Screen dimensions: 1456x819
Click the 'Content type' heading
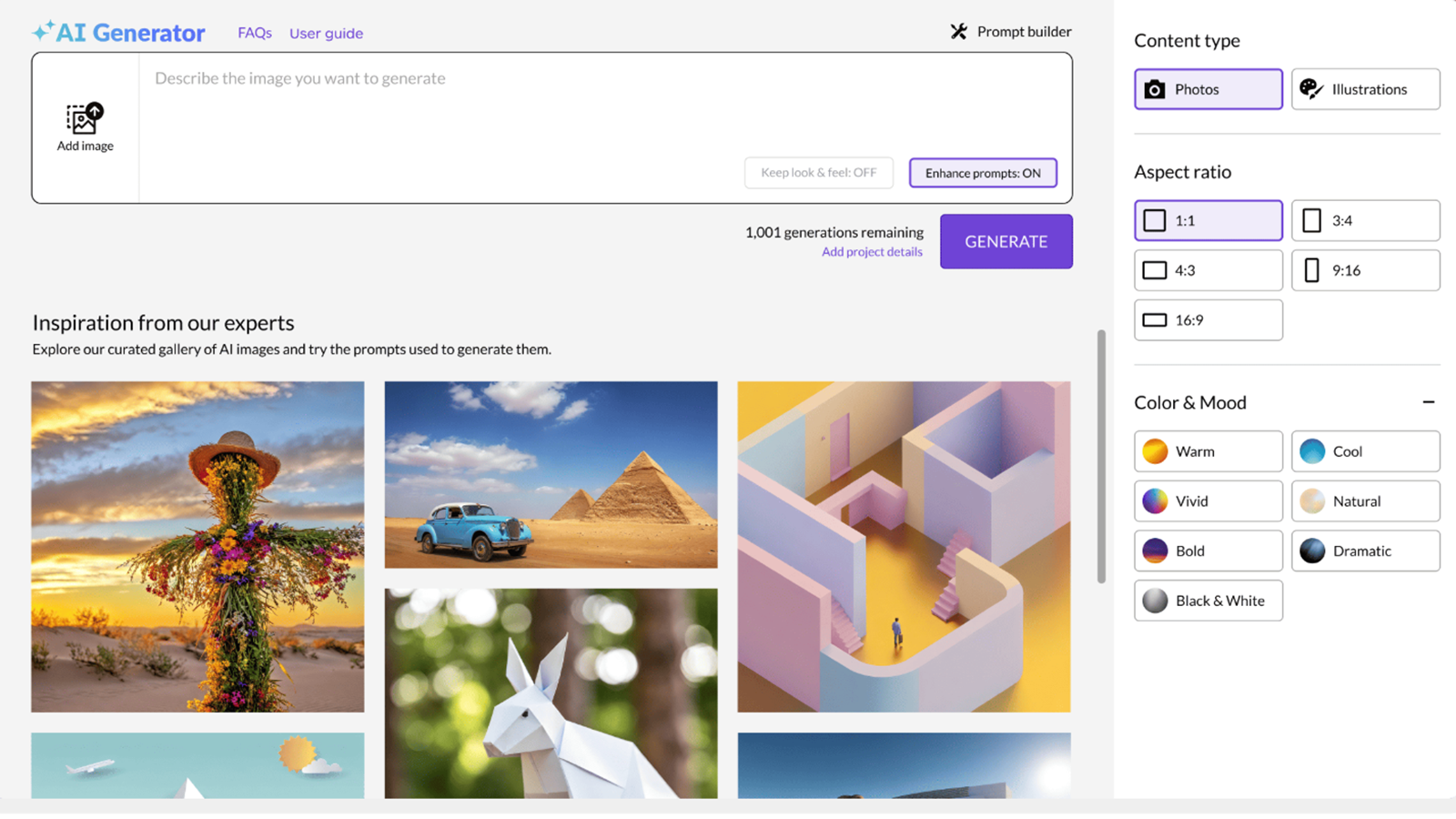[x=1187, y=41]
